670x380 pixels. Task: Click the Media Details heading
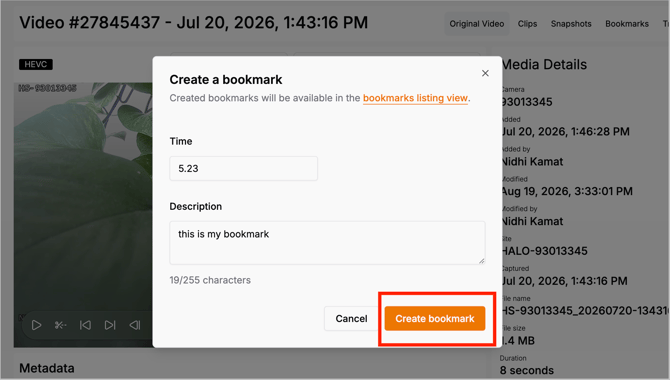pos(544,65)
